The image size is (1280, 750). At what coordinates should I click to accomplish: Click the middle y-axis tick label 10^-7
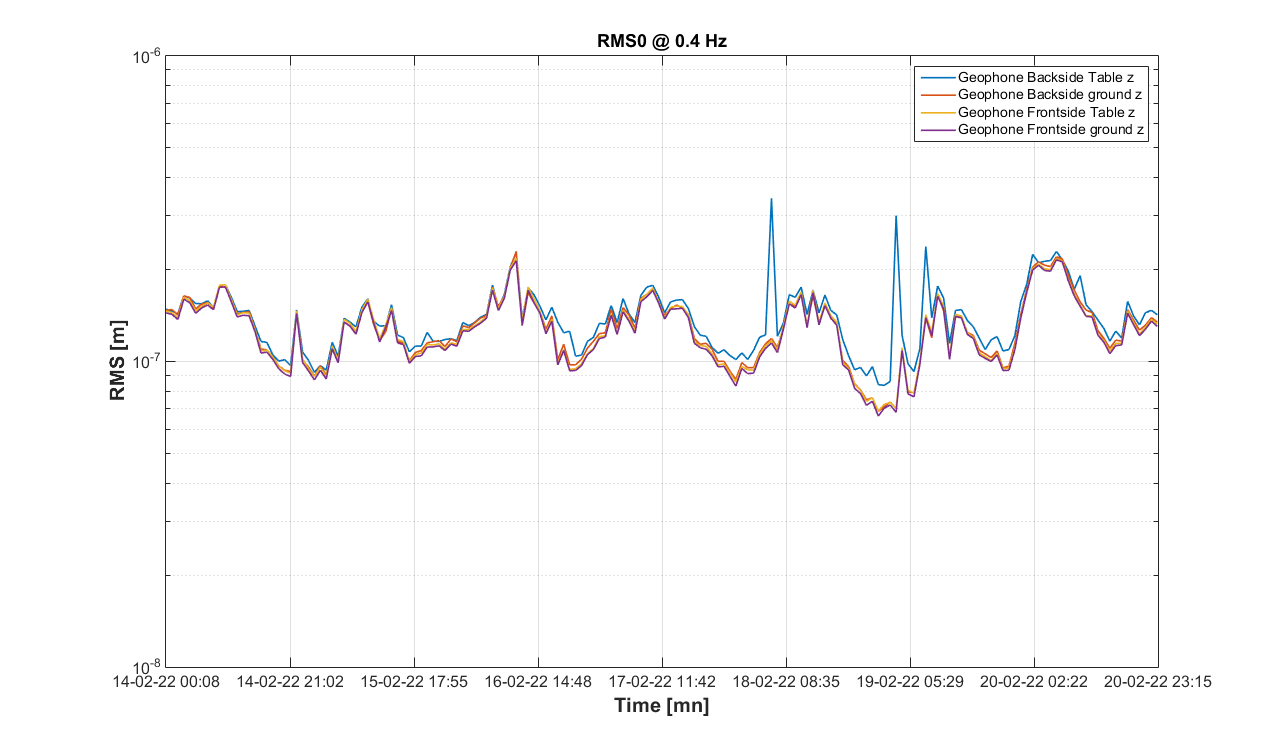(x=147, y=362)
